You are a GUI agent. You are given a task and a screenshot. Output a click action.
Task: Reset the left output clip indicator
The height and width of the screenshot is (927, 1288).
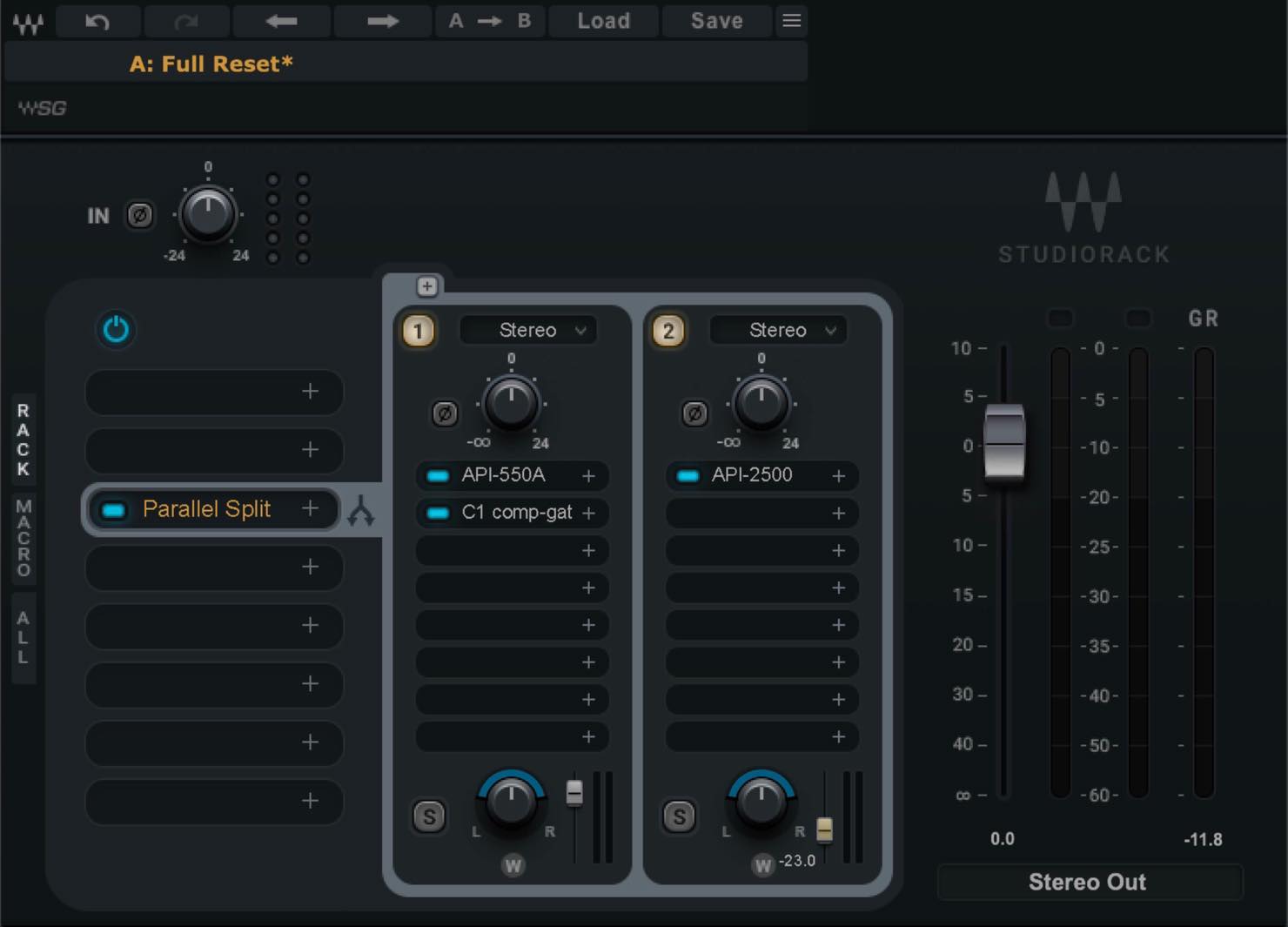[1060, 319]
